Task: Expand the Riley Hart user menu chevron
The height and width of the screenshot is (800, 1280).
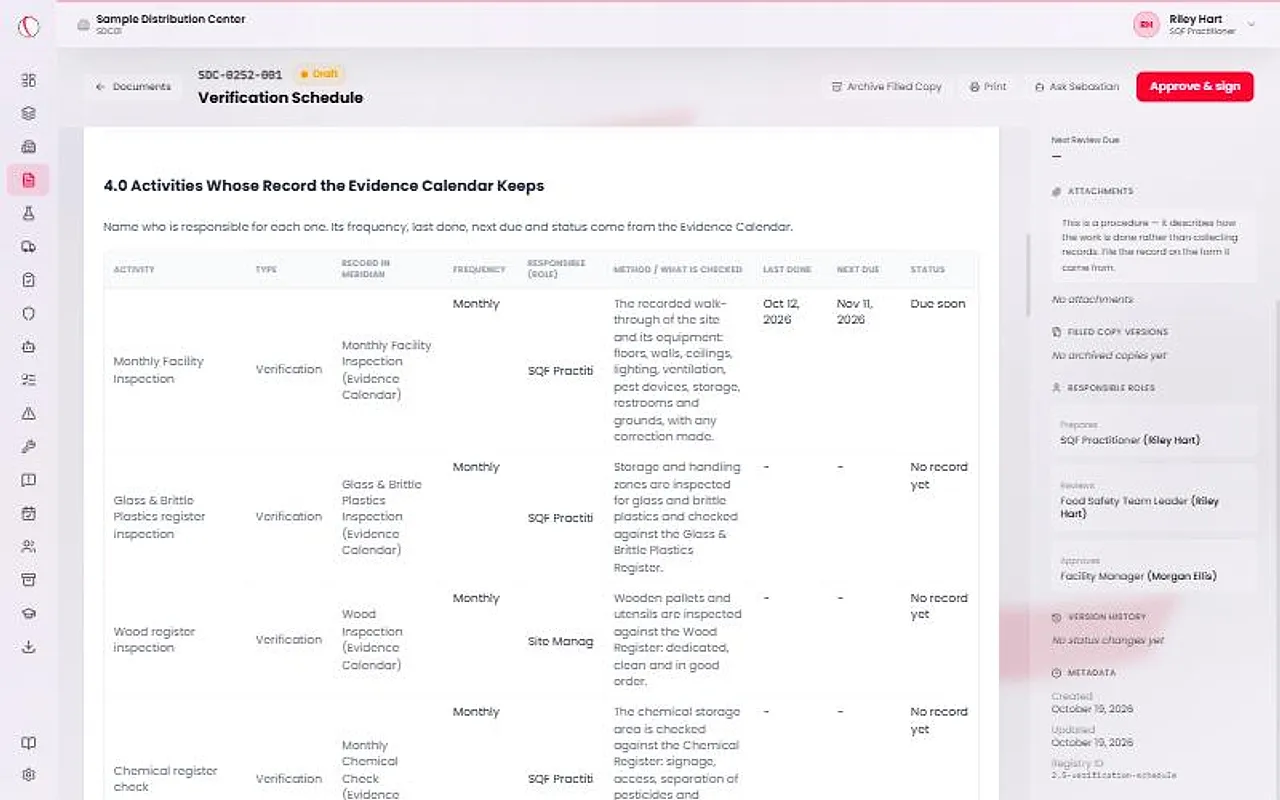Action: tap(1251, 24)
